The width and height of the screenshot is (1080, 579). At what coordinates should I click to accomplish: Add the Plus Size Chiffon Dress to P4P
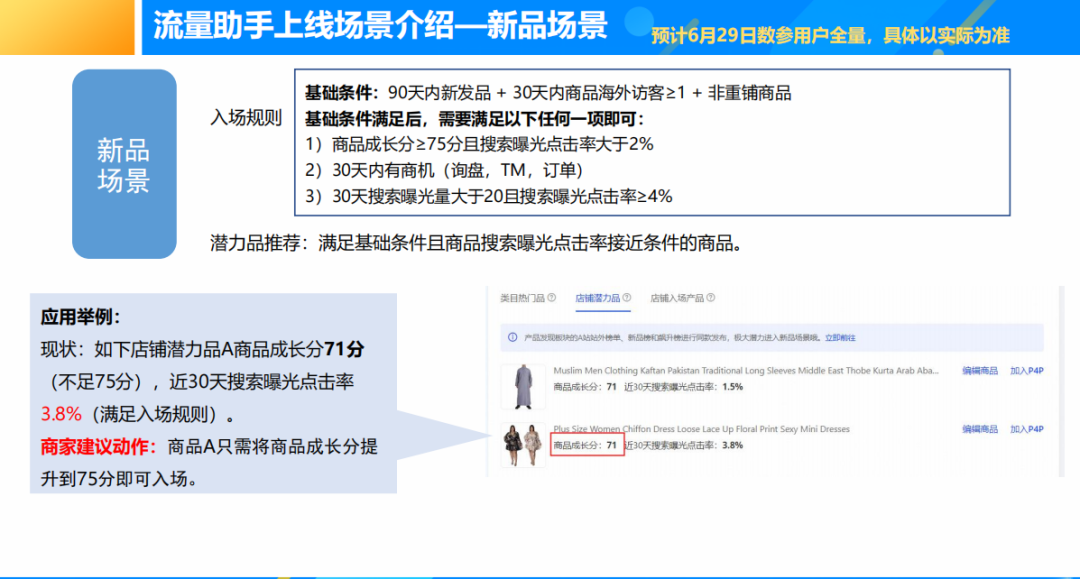pos(1025,428)
